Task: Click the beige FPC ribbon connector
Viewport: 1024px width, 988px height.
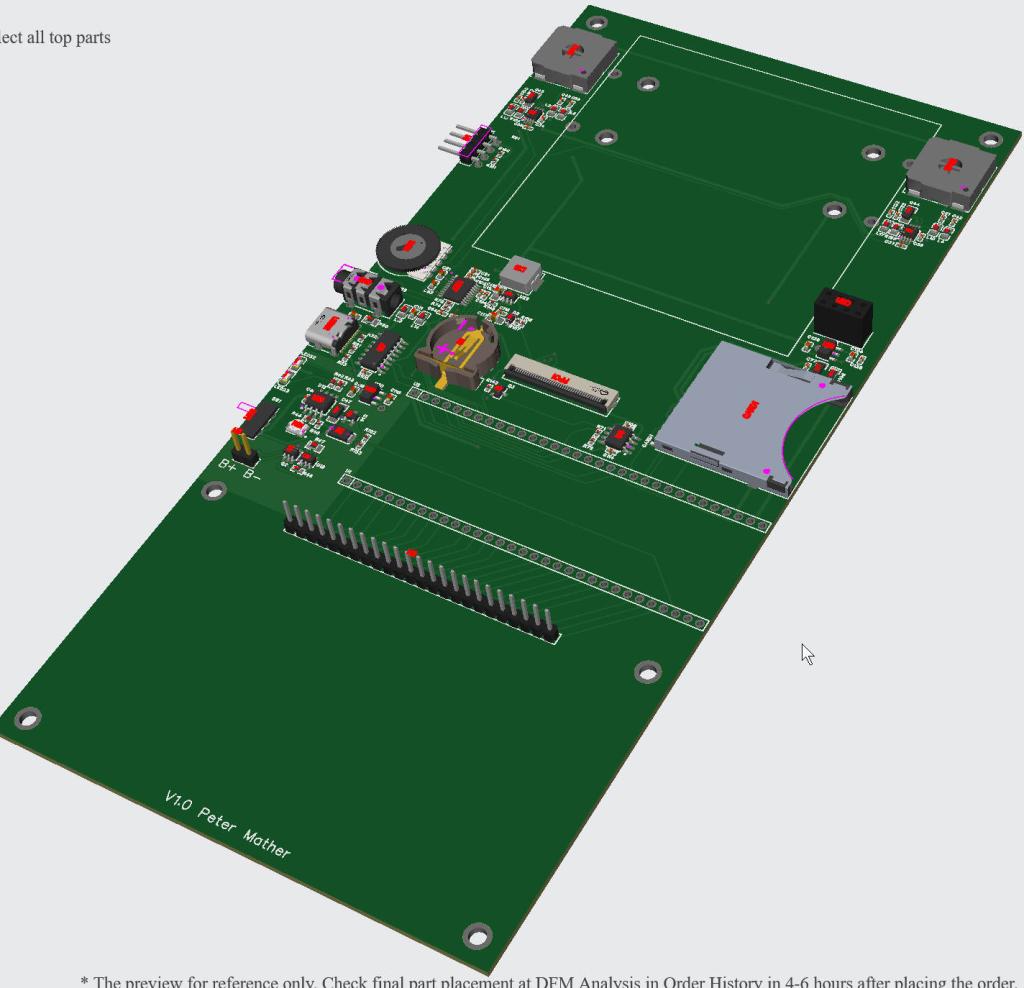Action: pos(560,383)
